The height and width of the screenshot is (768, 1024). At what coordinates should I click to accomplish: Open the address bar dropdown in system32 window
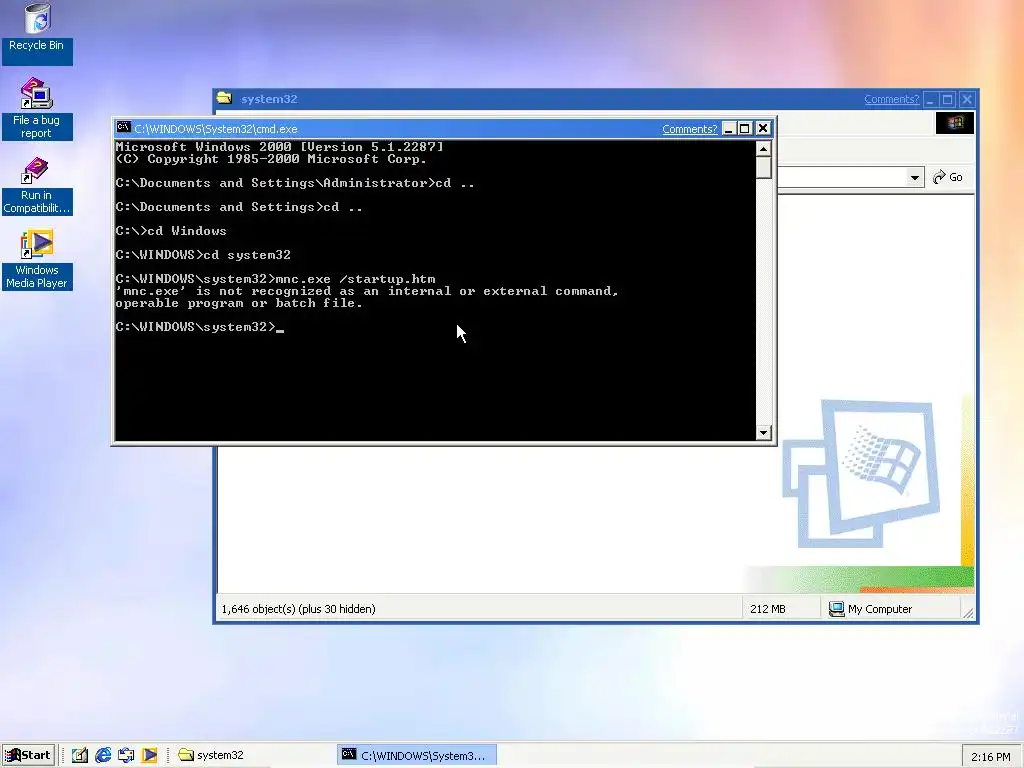[x=915, y=178]
